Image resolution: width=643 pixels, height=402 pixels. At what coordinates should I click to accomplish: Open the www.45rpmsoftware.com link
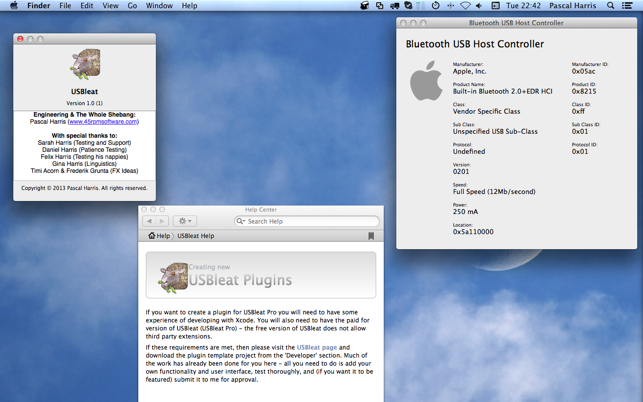pyautogui.click(x=103, y=121)
